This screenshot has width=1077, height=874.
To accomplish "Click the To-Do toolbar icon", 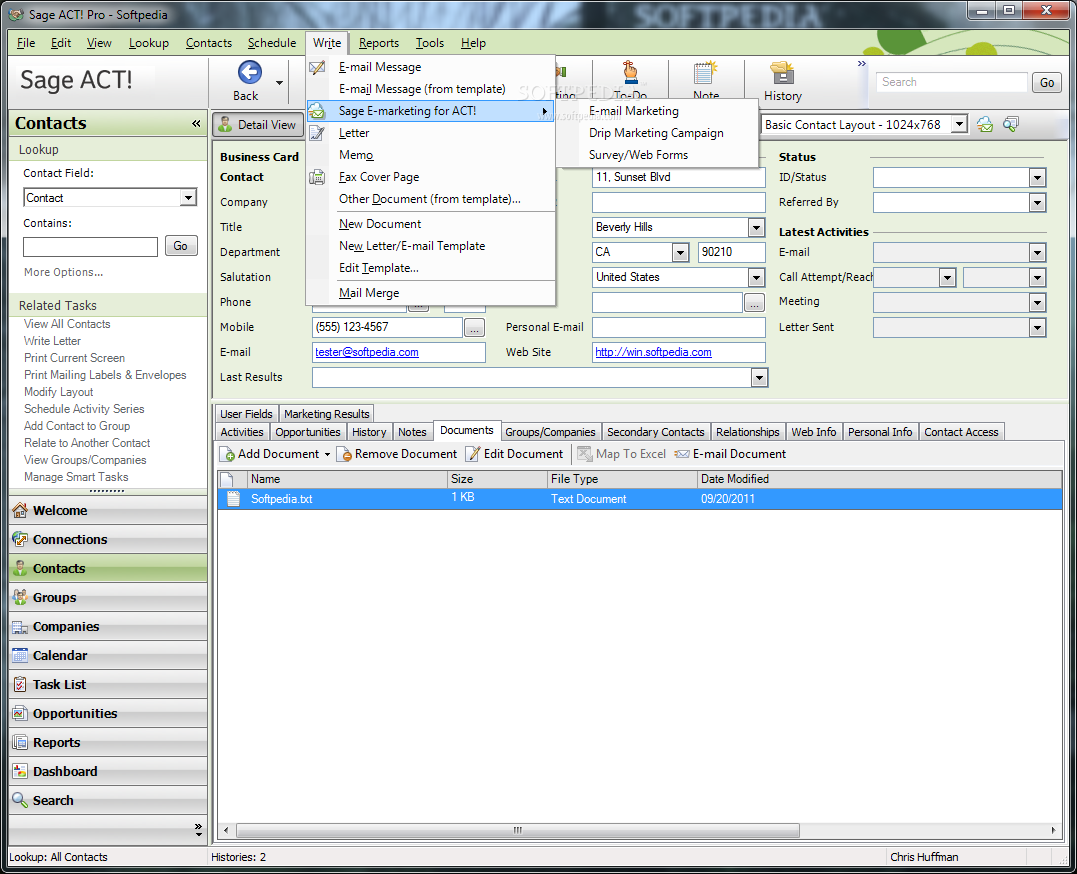I will point(630,72).
